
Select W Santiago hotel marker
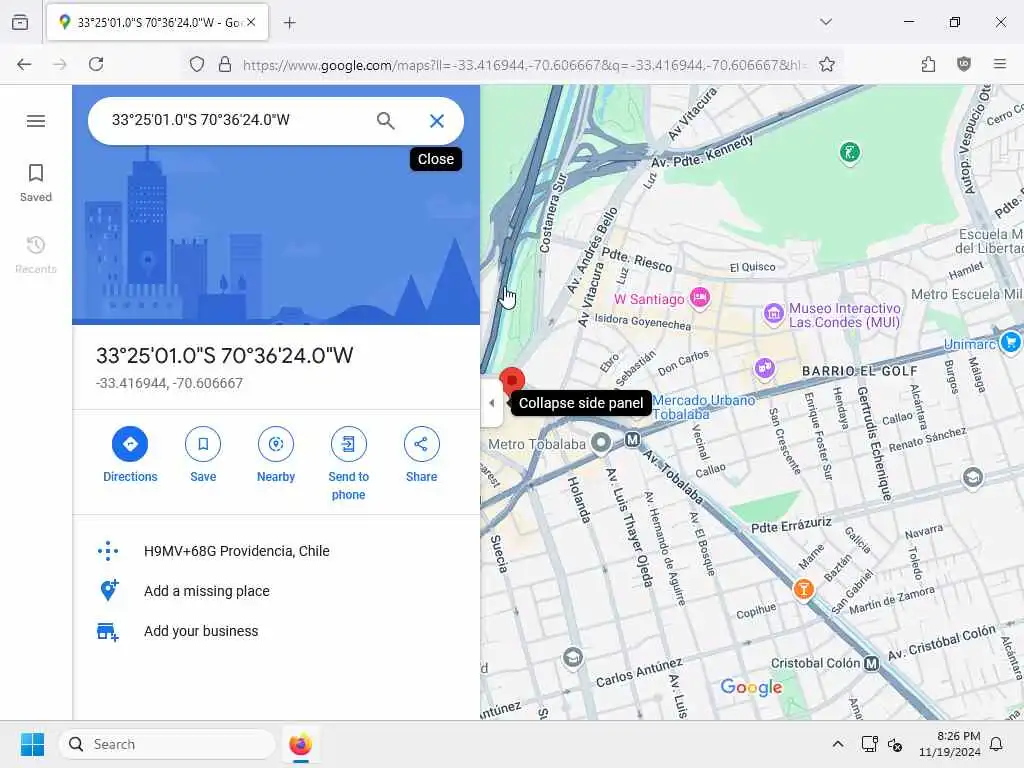[x=699, y=297]
